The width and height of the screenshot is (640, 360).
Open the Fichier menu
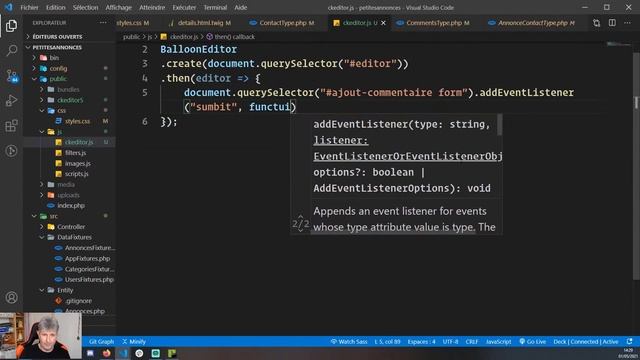pyautogui.click(x=29, y=7)
